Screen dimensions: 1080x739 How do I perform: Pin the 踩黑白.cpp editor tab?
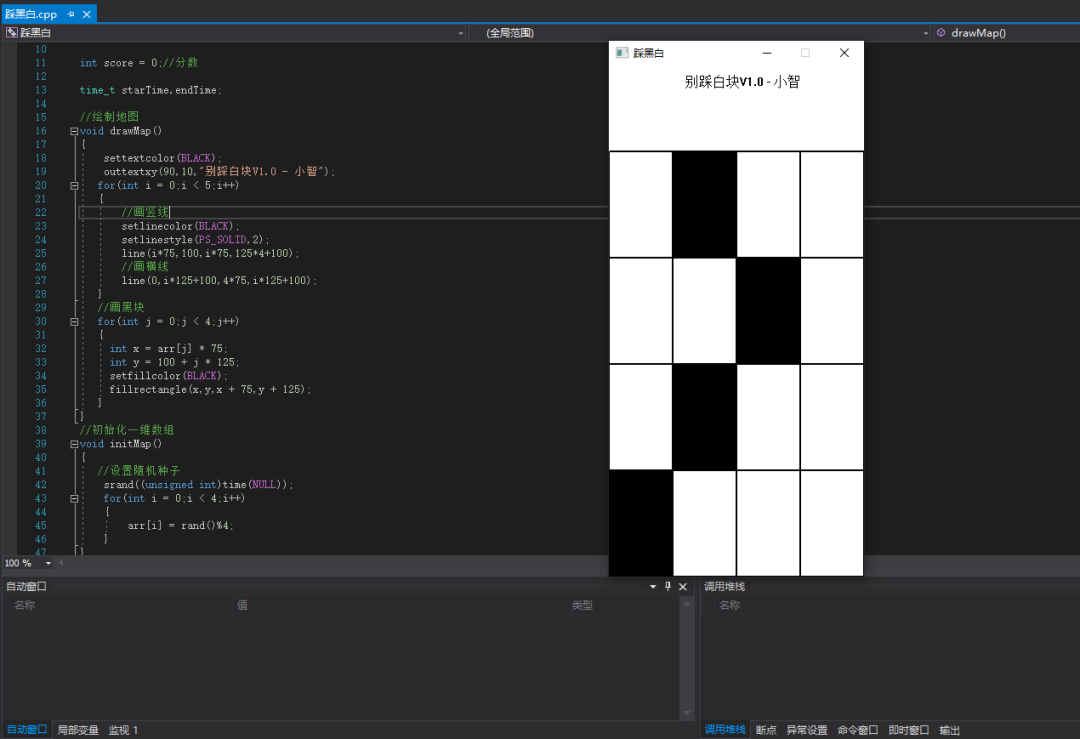[x=71, y=14]
